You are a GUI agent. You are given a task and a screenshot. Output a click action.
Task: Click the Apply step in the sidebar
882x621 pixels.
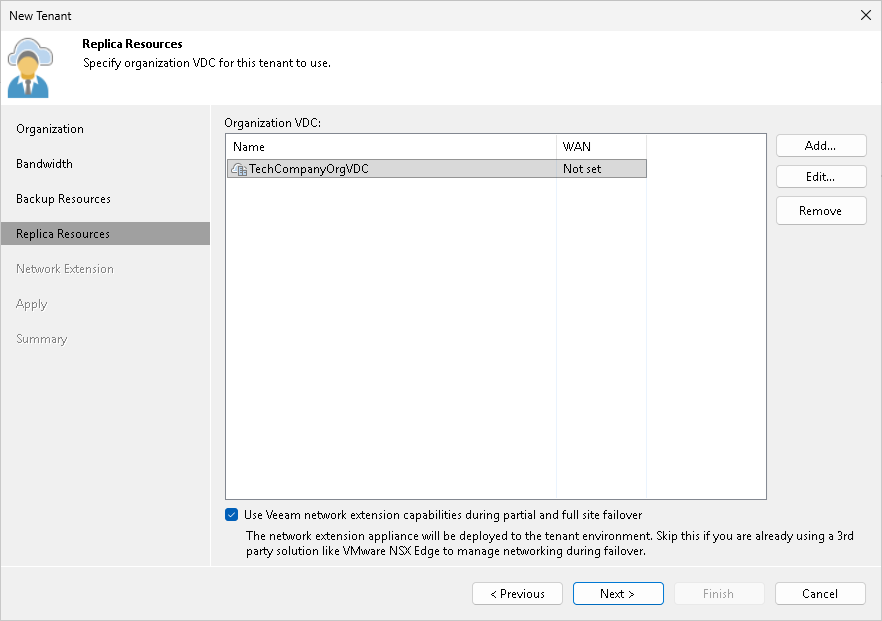coord(31,303)
